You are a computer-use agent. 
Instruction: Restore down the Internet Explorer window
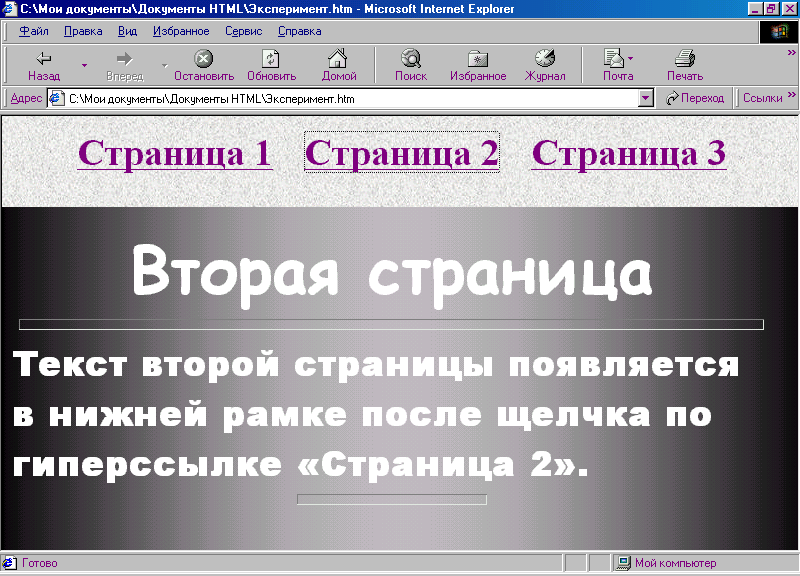coord(771,9)
